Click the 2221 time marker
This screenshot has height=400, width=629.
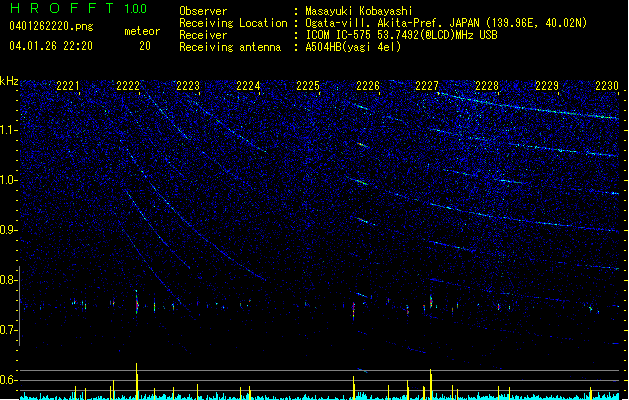click(68, 86)
